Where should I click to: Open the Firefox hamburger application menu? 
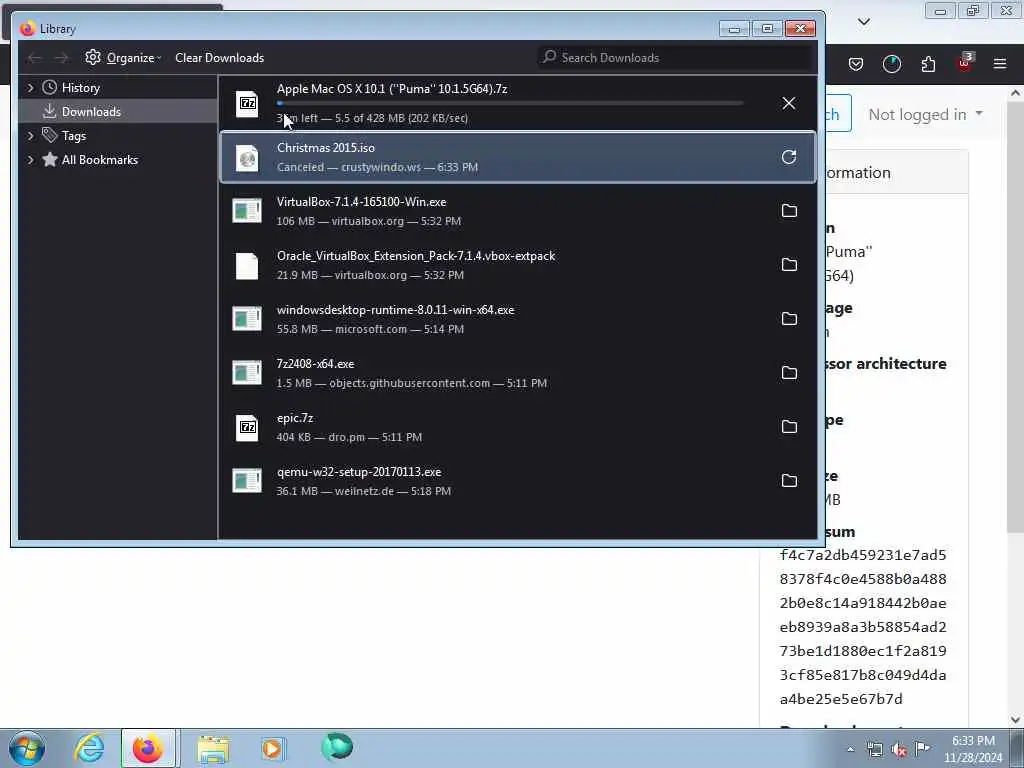pos(1000,64)
